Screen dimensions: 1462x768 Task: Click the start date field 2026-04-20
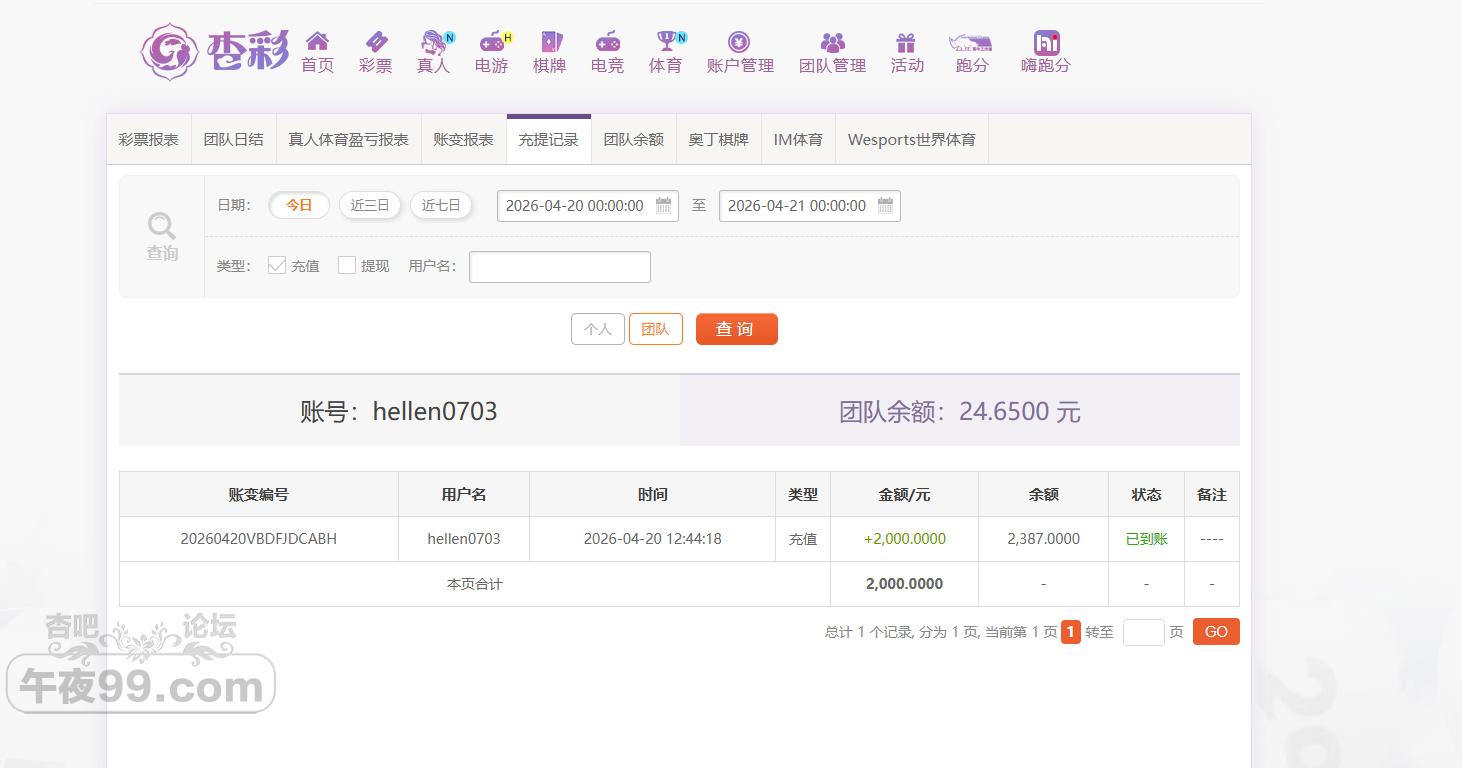click(x=588, y=206)
